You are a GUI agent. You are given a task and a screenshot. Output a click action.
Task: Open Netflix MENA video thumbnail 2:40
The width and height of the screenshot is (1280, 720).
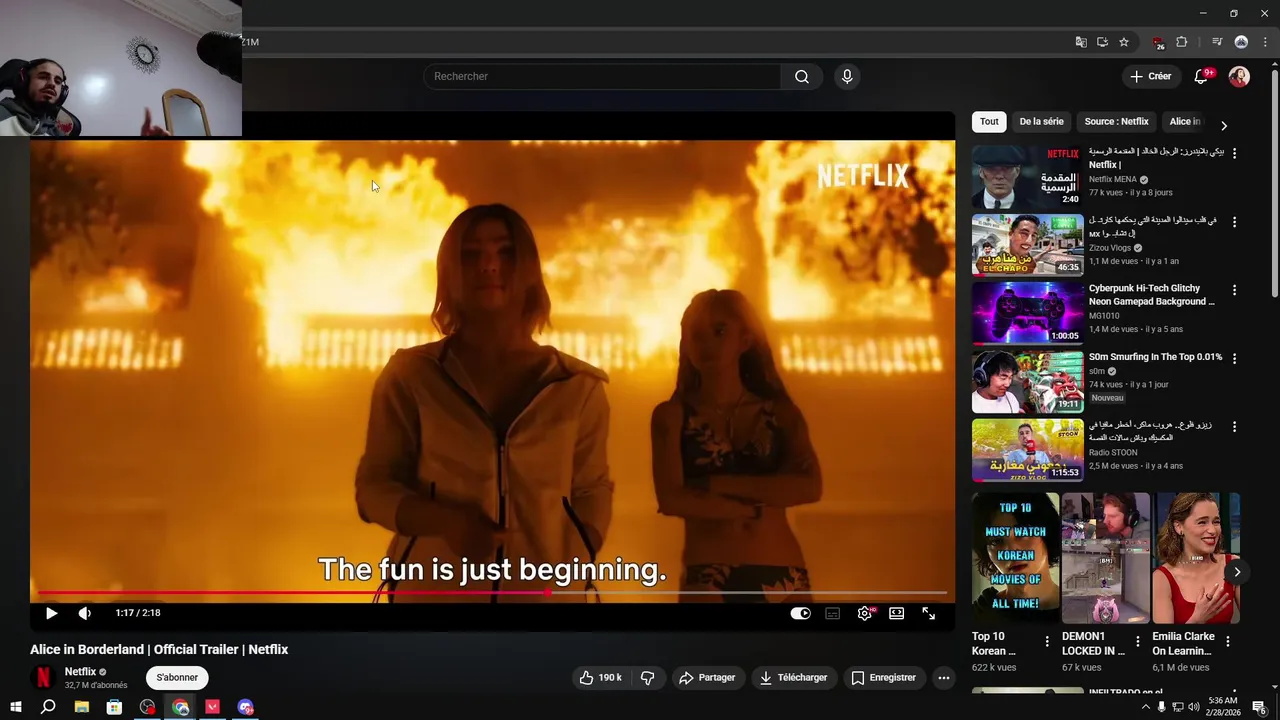(1027, 176)
